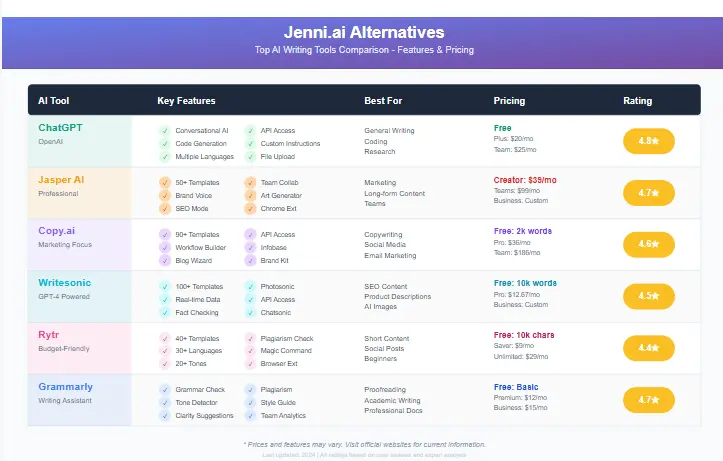Click the blue checkmark beside Grammar Check
The width and height of the screenshot is (723, 461).
165,390
